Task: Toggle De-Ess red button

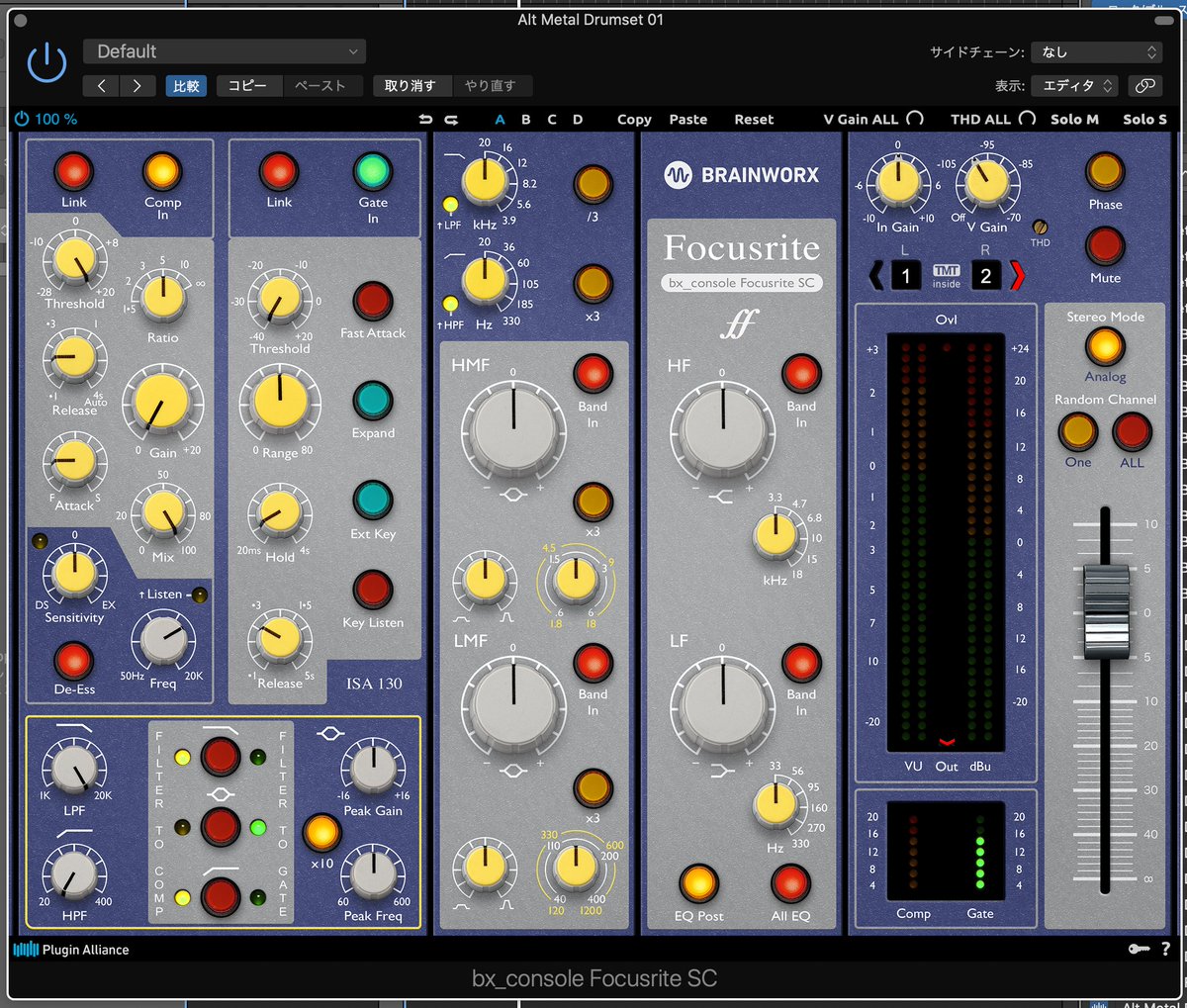Action: tap(74, 660)
